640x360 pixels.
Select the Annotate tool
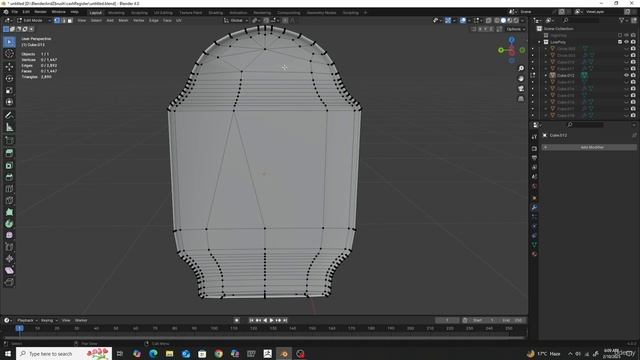pos(9,116)
